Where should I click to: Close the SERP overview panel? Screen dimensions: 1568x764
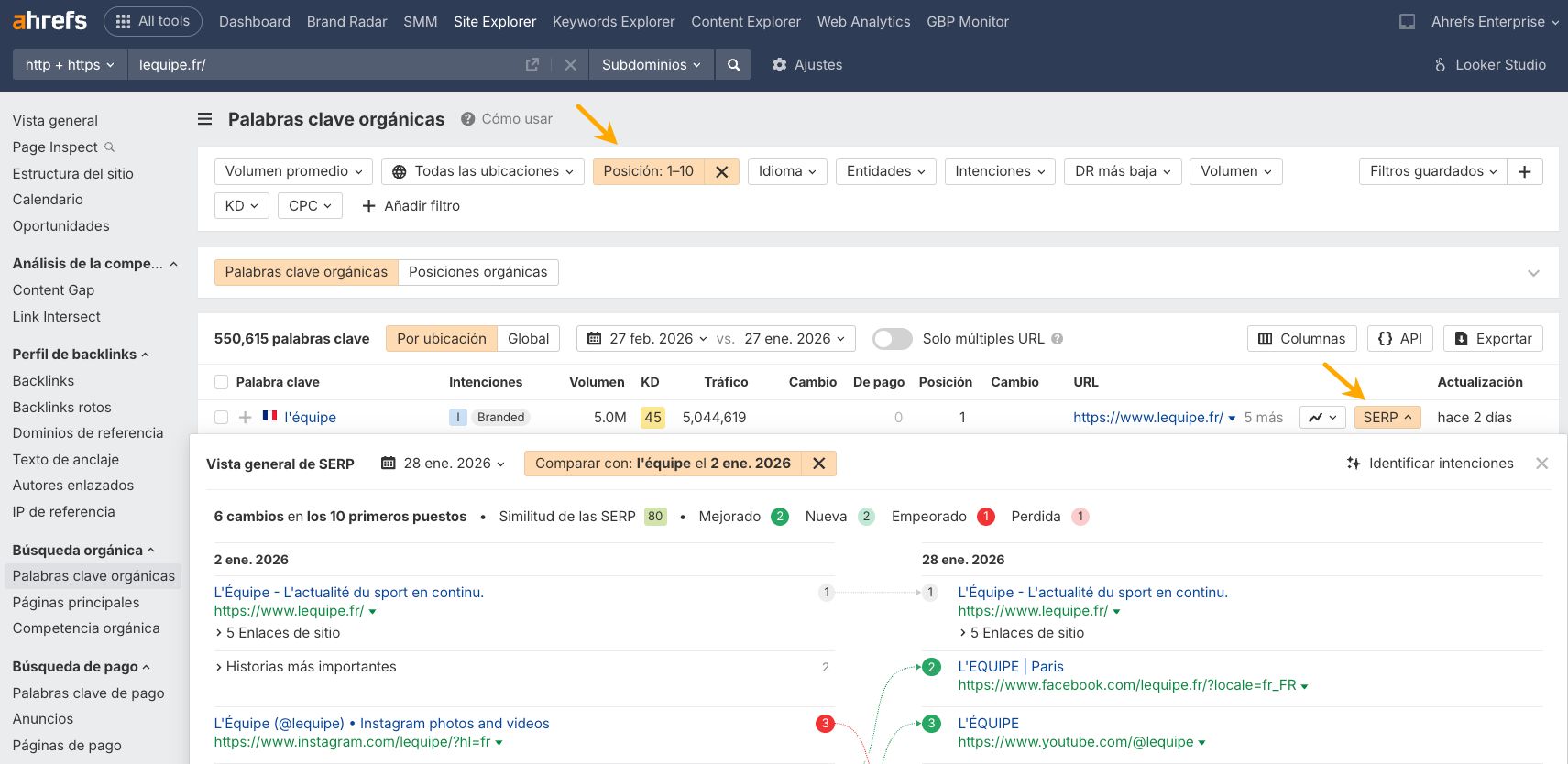click(1541, 464)
